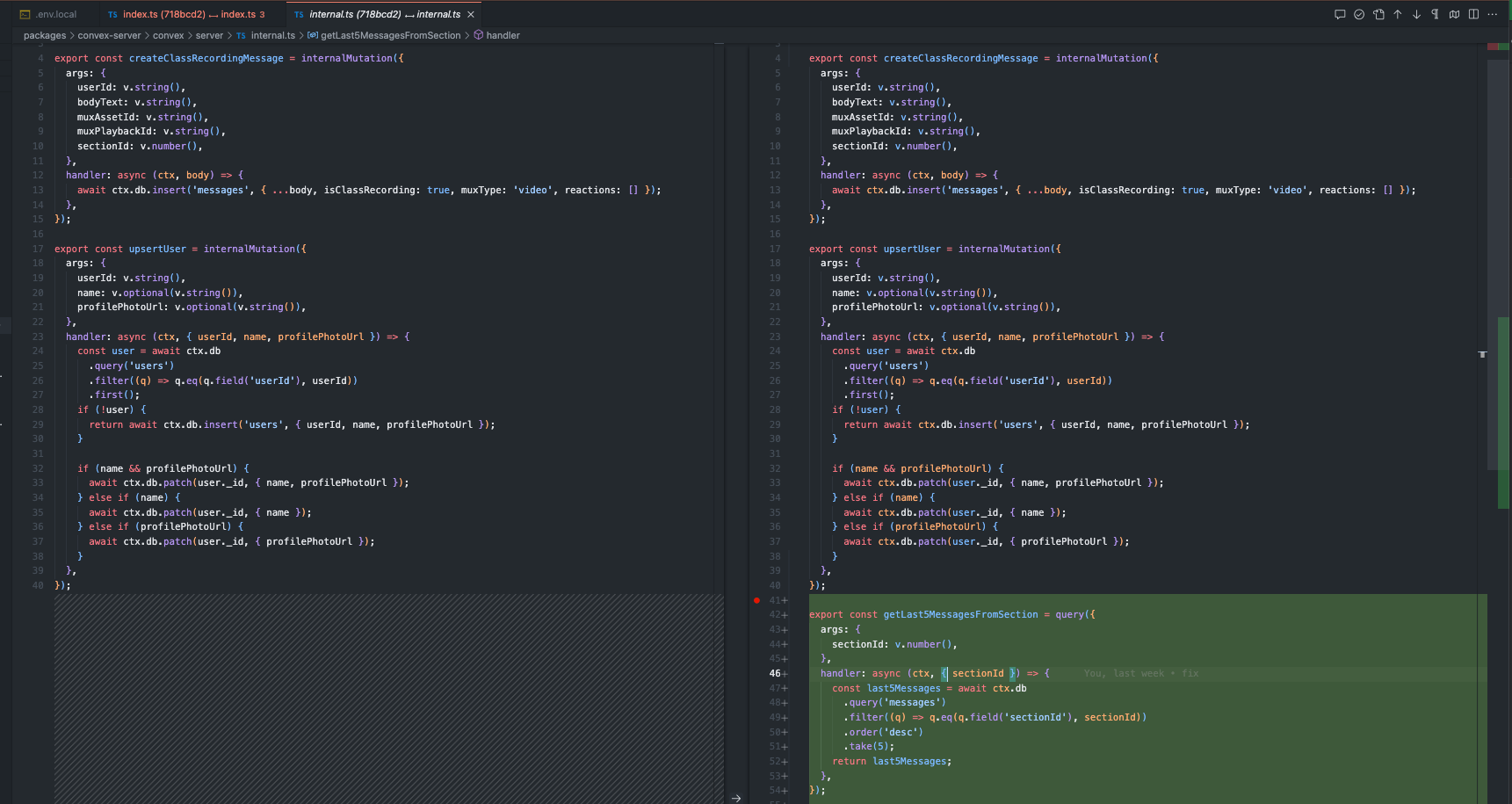Click the circled checkmark toolbar icon
Screen dimensions: 1512x804
[1359, 14]
